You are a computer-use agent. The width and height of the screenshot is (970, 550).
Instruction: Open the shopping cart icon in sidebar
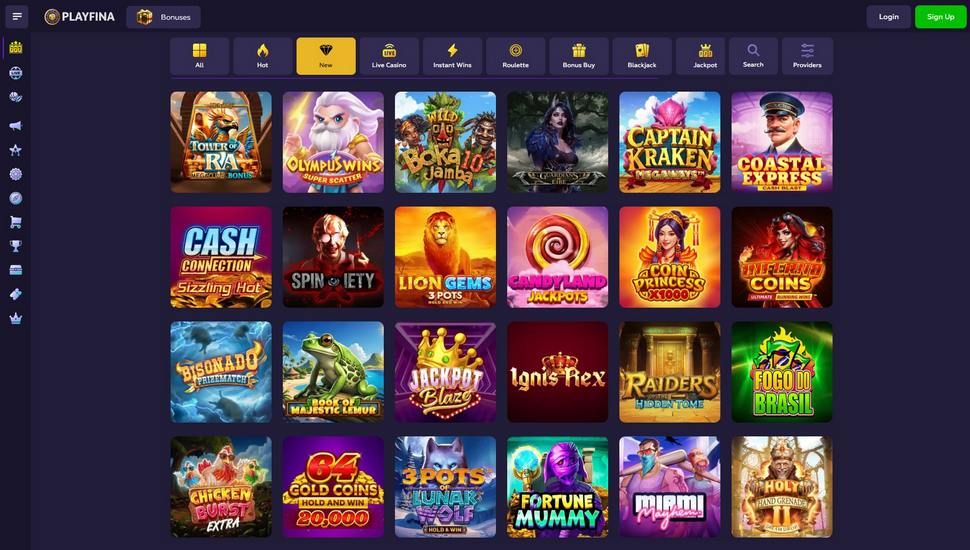click(15, 222)
